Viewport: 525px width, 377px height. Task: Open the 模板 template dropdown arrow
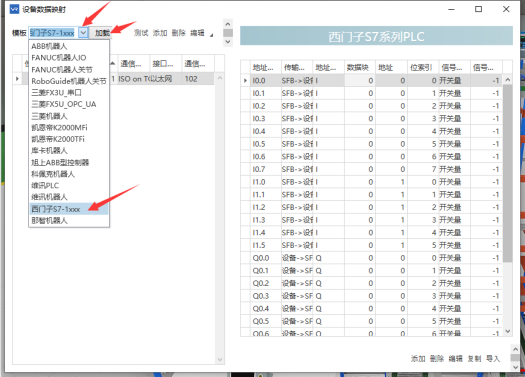tap(83, 33)
